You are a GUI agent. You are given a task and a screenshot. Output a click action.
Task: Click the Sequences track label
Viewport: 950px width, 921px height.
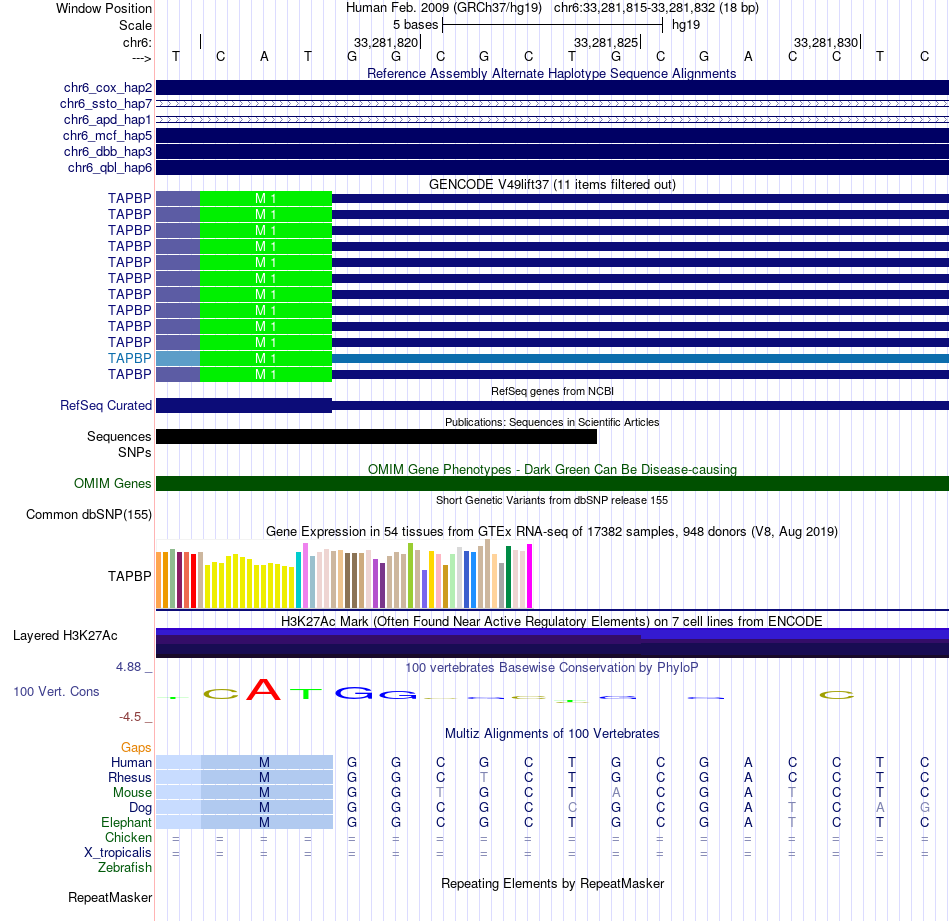[119, 436]
